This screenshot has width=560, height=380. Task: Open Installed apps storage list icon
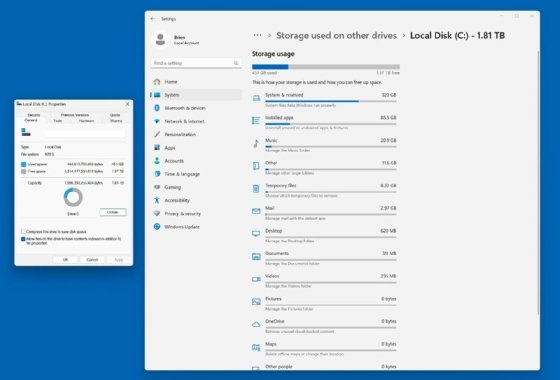tap(256, 121)
